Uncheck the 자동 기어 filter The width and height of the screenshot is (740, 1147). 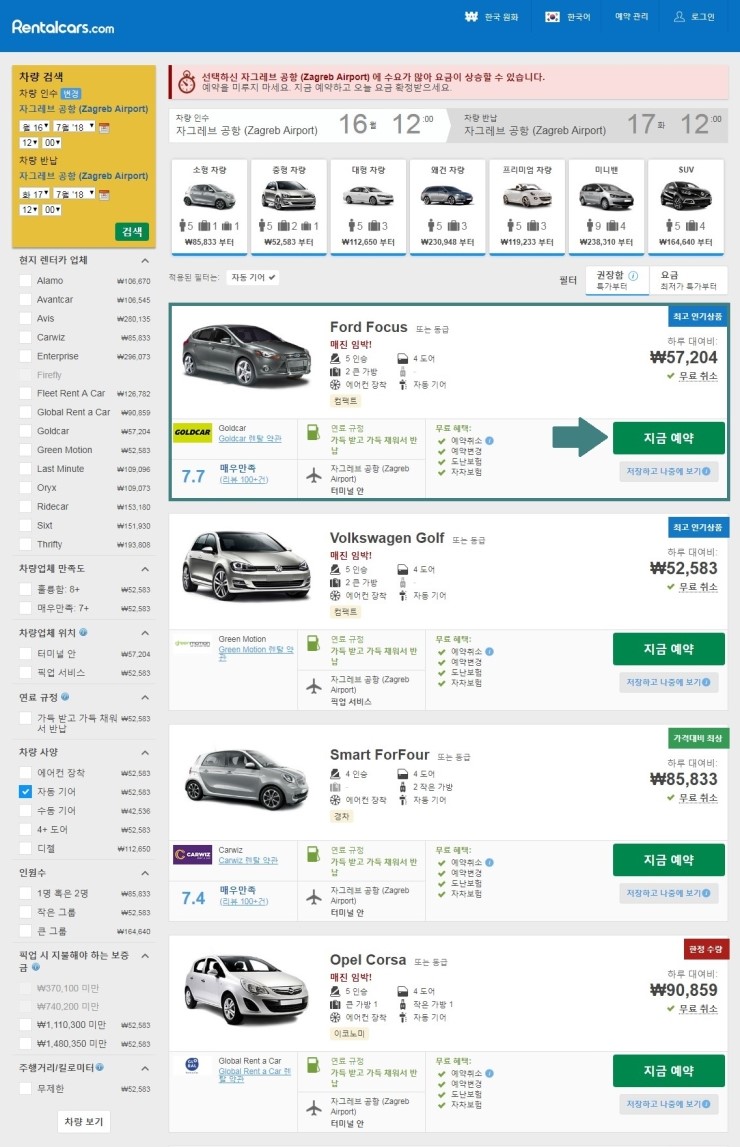(x=26, y=791)
